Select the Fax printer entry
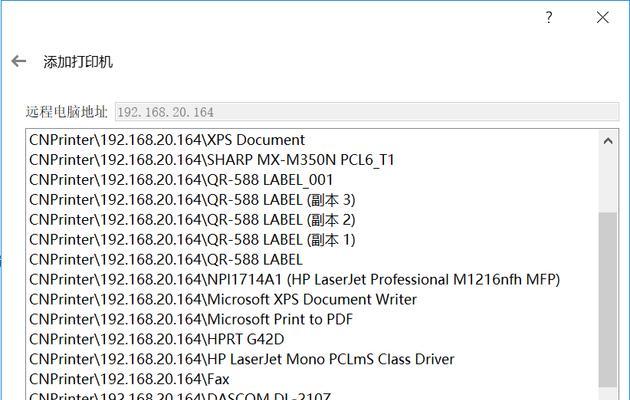The width and height of the screenshot is (630, 400). click(x=129, y=379)
